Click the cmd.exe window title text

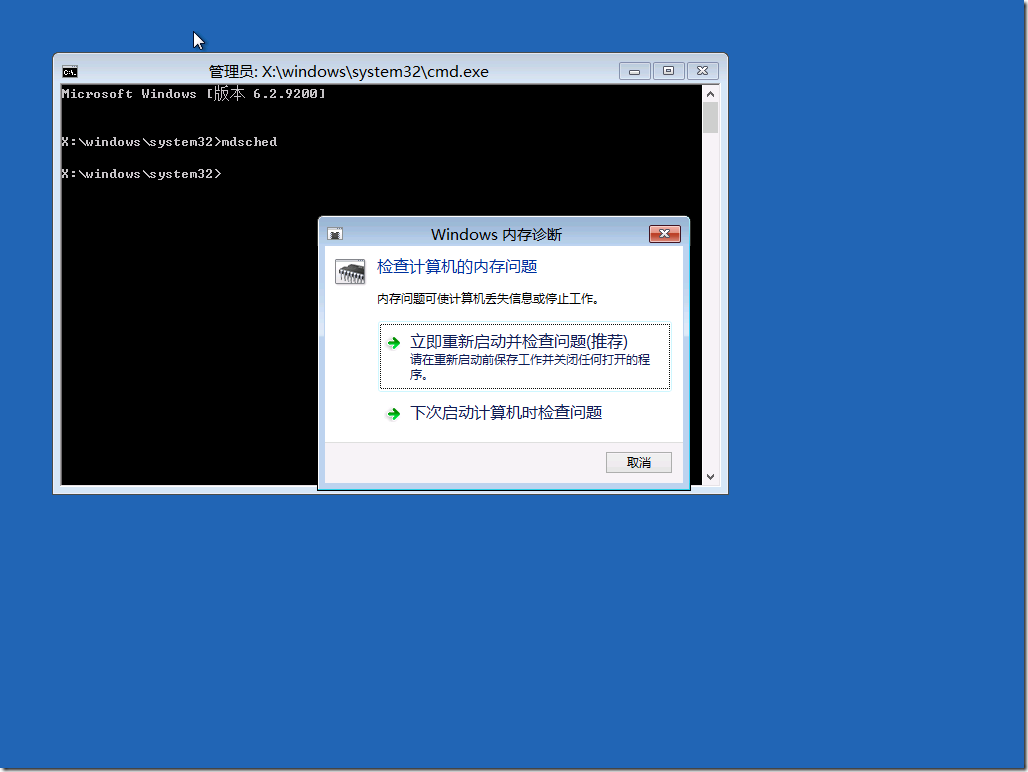pos(348,72)
